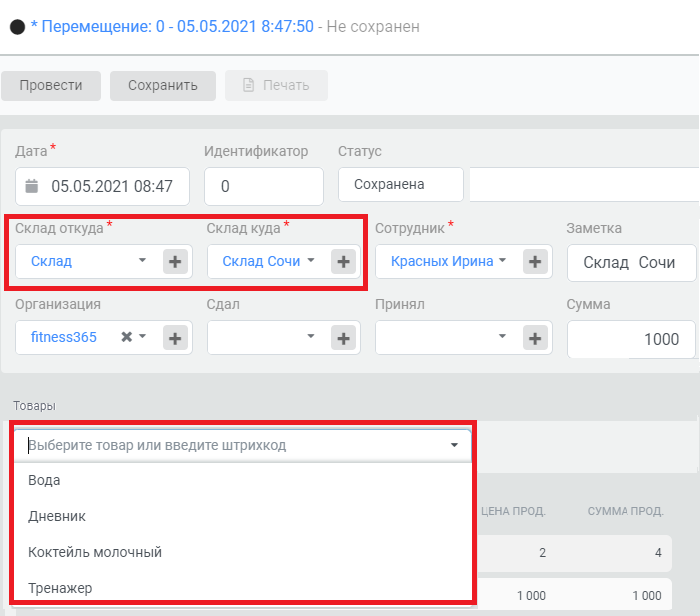Image resolution: width=700 pixels, height=616 pixels.
Task: Click the Статус field showing Сохранена
Action: [400, 184]
